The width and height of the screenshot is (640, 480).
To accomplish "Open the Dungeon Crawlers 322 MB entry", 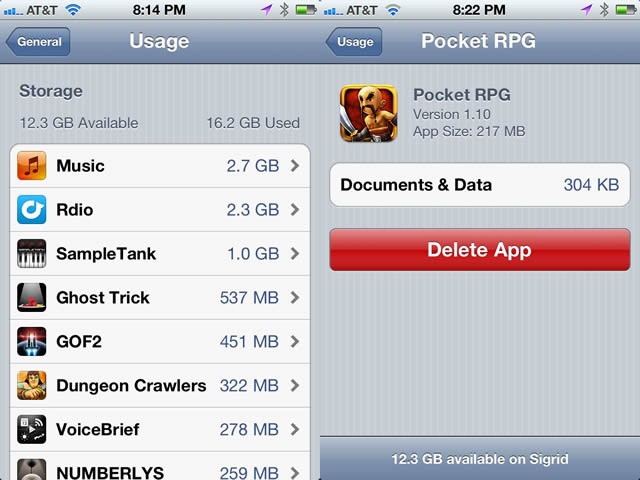I will coord(160,385).
